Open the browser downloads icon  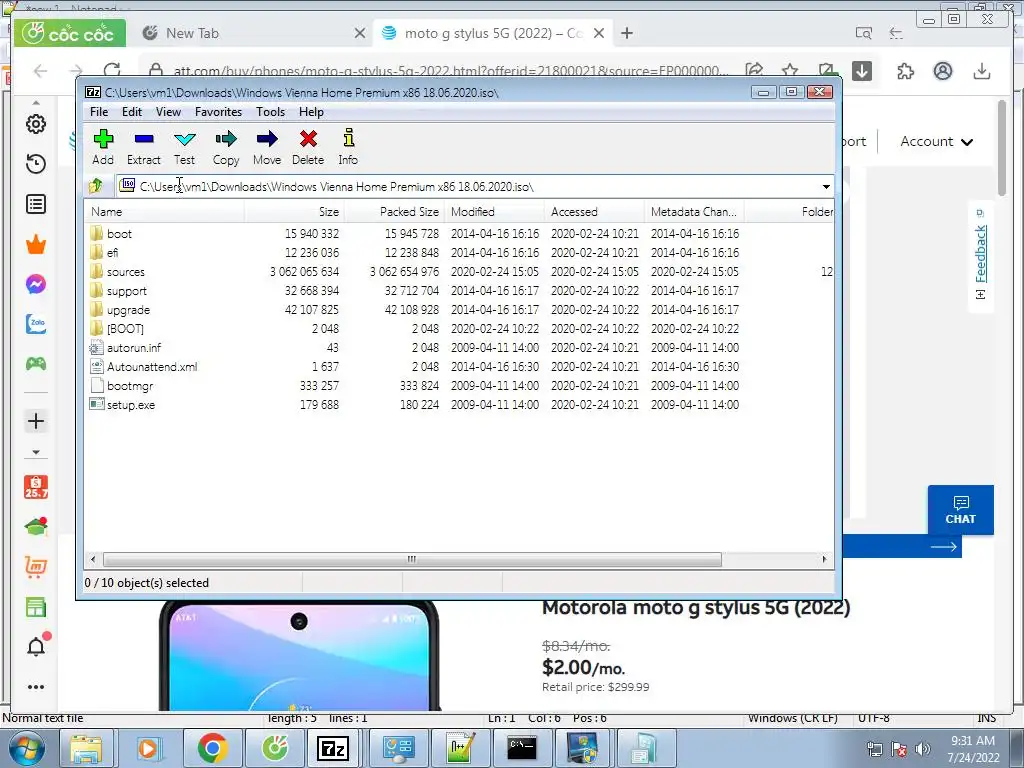point(982,71)
